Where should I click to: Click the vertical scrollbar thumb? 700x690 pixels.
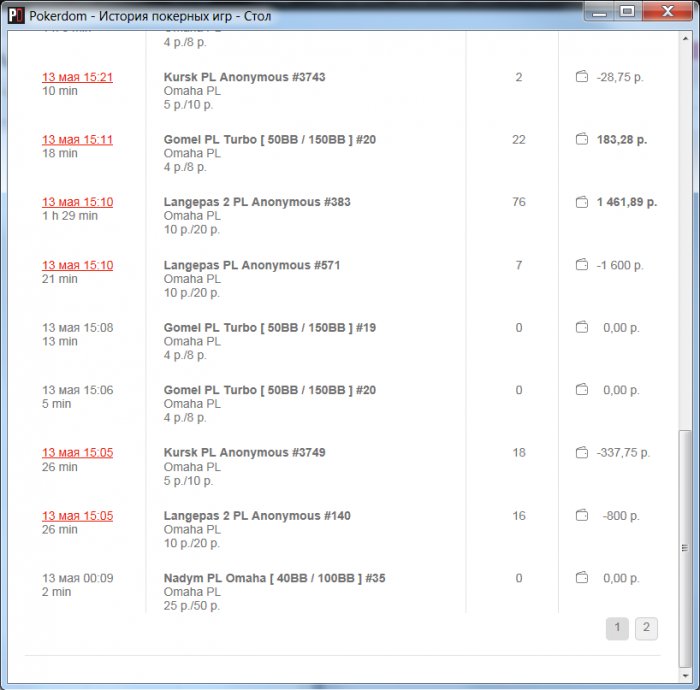click(685, 548)
